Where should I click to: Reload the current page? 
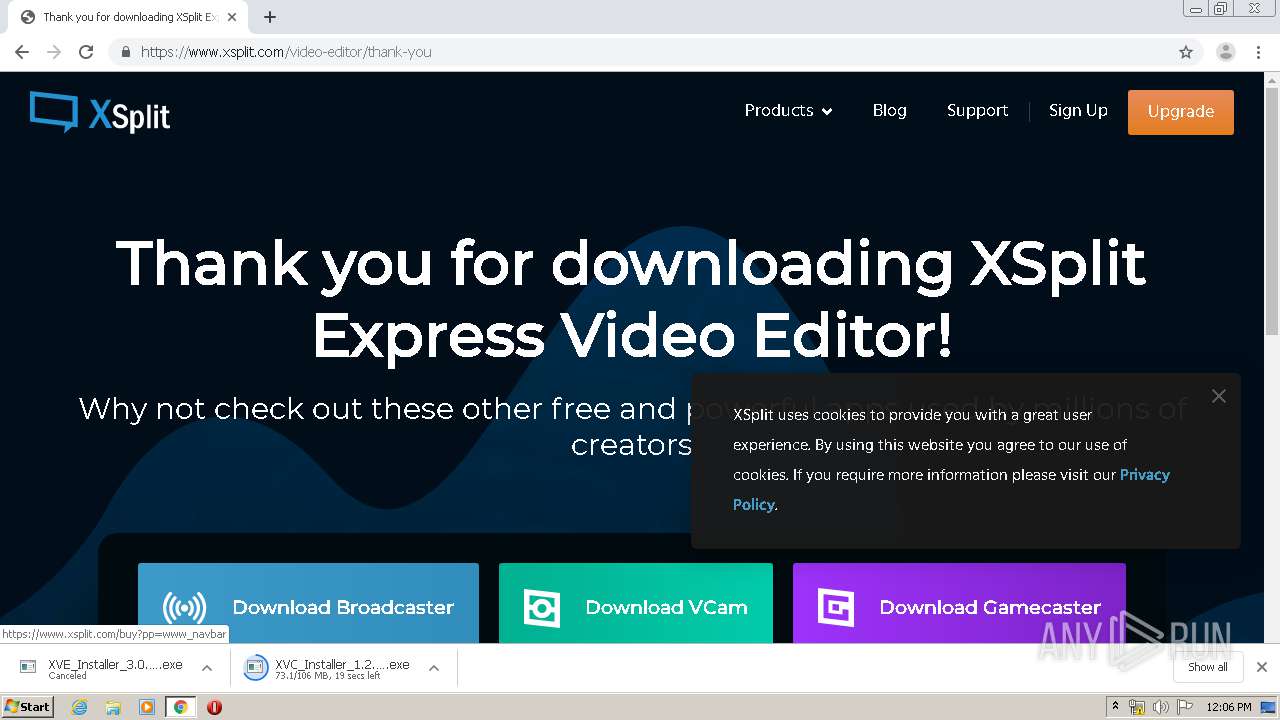pyautogui.click(x=86, y=52)
